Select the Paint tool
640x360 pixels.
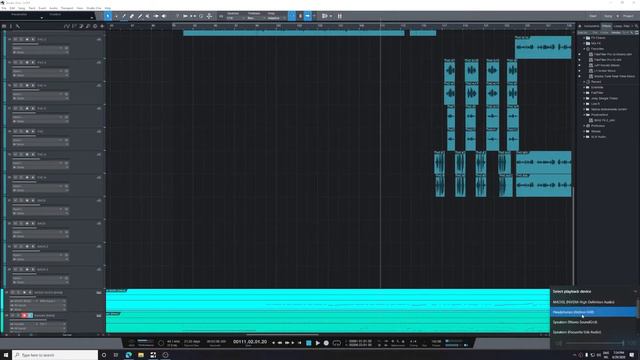coord(140,16)
